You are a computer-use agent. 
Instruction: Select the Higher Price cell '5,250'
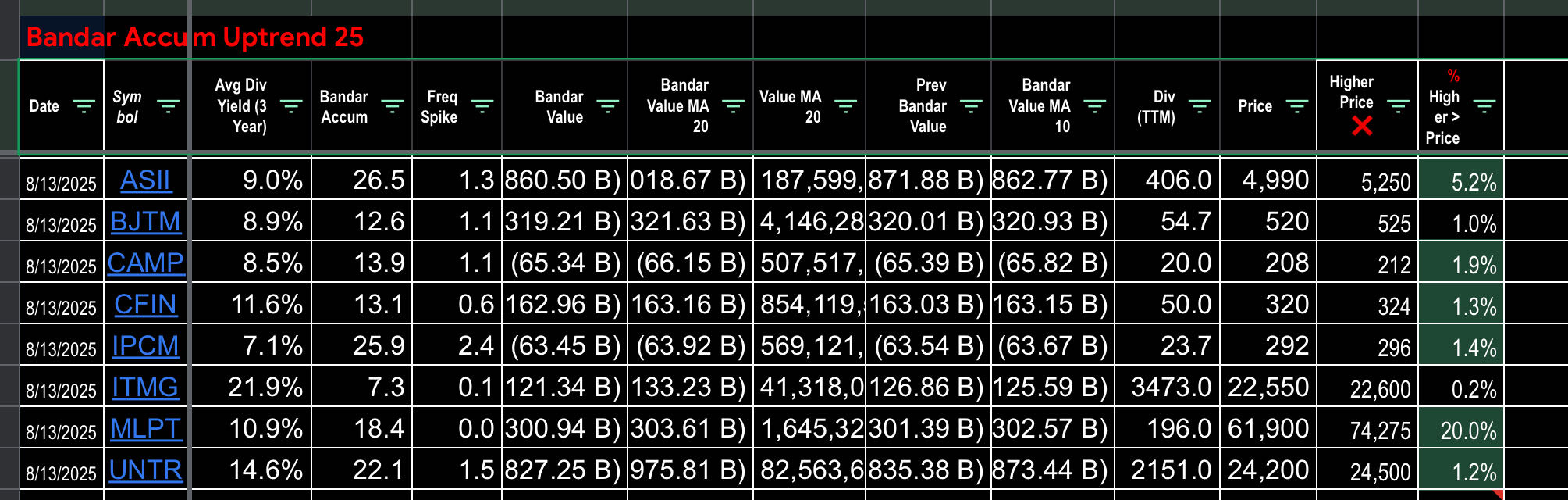pos(1367,180)
